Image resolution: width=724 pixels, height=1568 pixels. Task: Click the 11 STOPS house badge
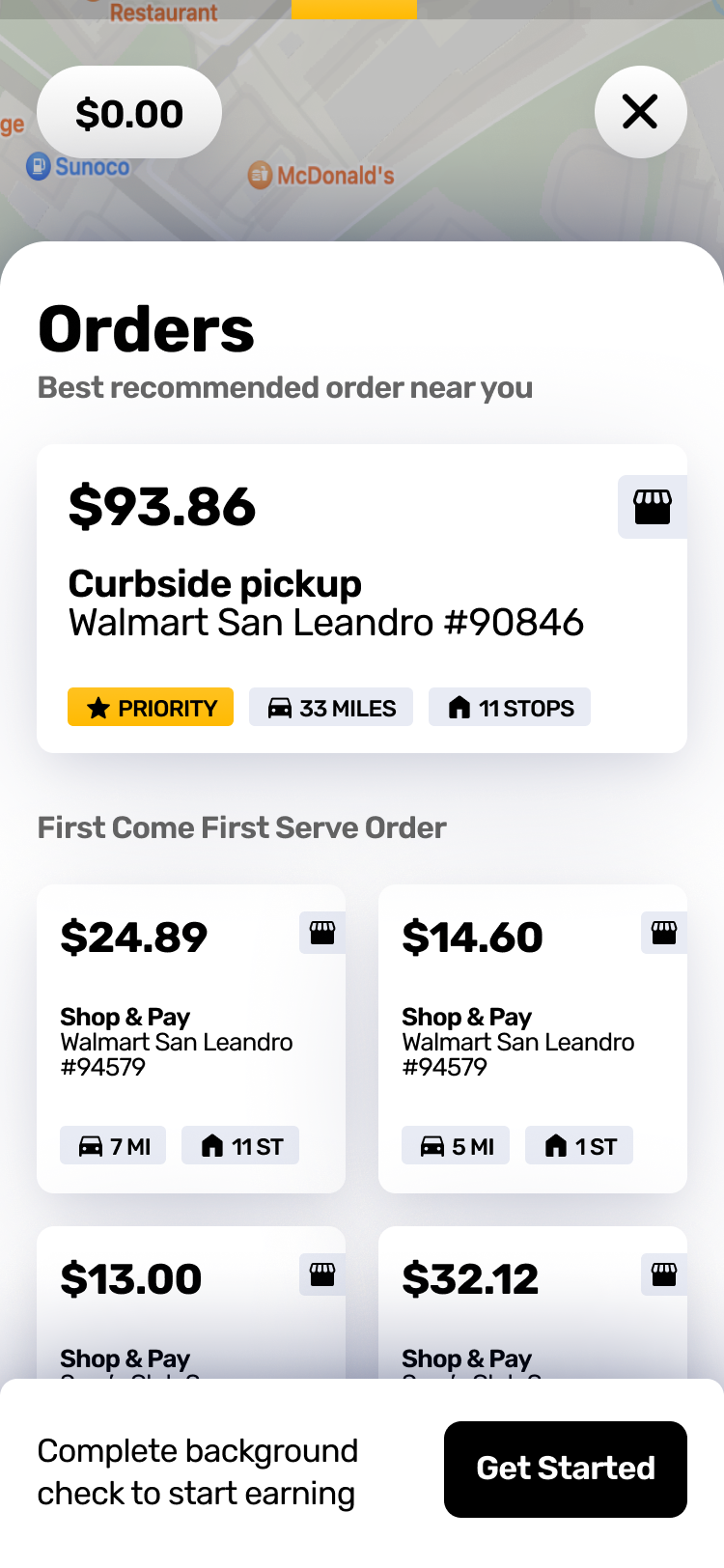point(510,708)
